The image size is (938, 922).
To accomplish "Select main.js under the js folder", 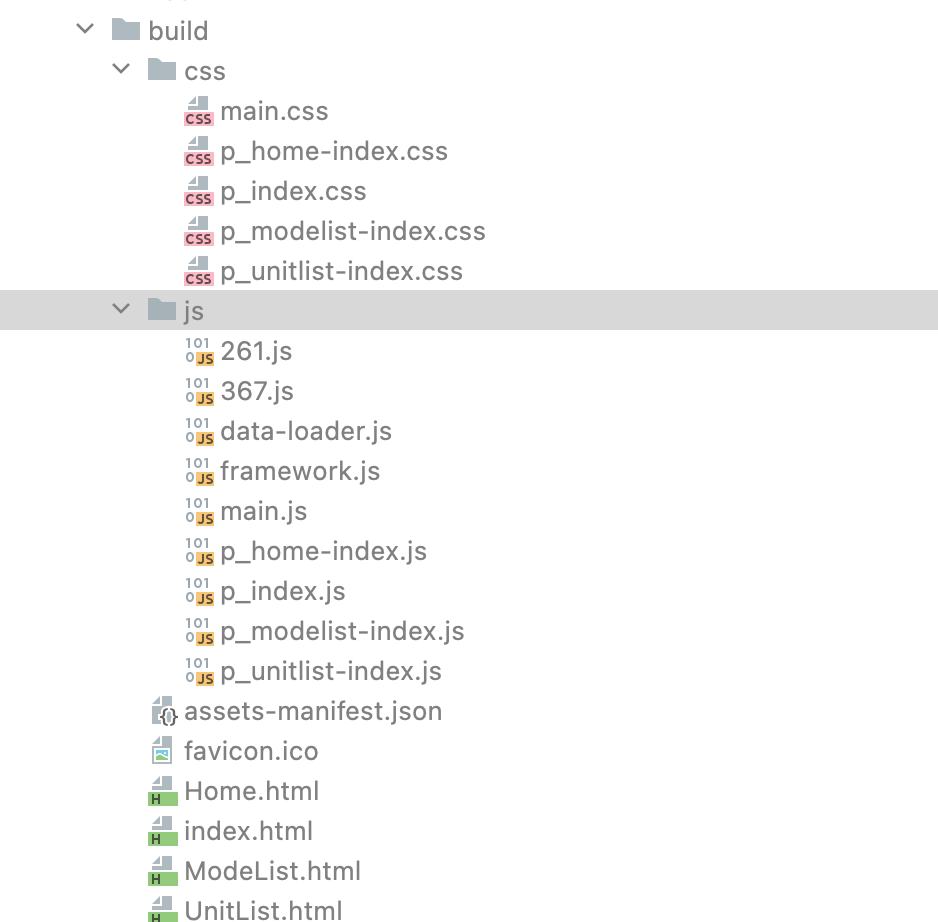I will [263, 511].
